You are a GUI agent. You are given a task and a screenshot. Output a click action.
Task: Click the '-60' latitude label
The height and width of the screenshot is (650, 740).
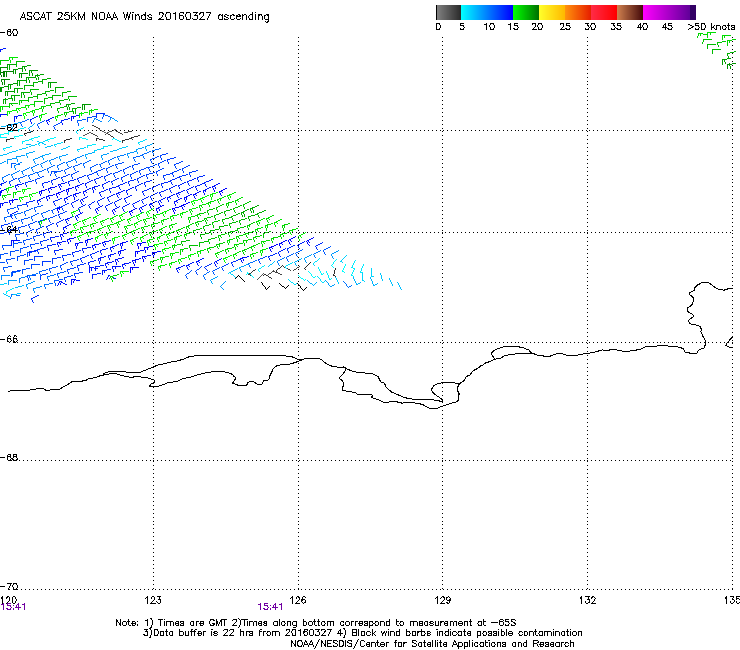coord(9,33)
